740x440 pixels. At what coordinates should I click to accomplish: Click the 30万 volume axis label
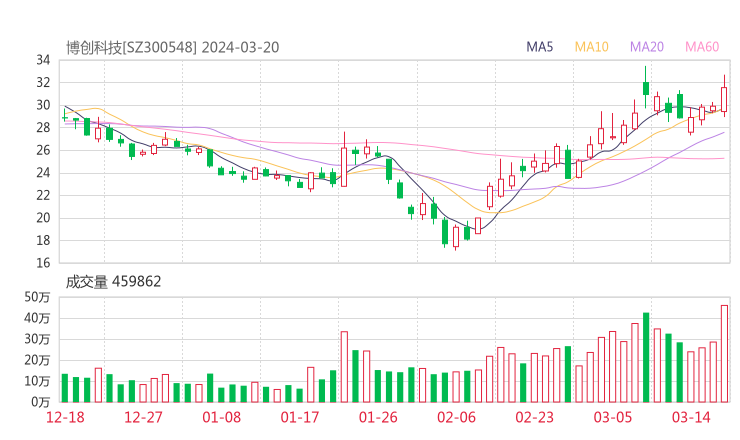click(x=37, y=339)
